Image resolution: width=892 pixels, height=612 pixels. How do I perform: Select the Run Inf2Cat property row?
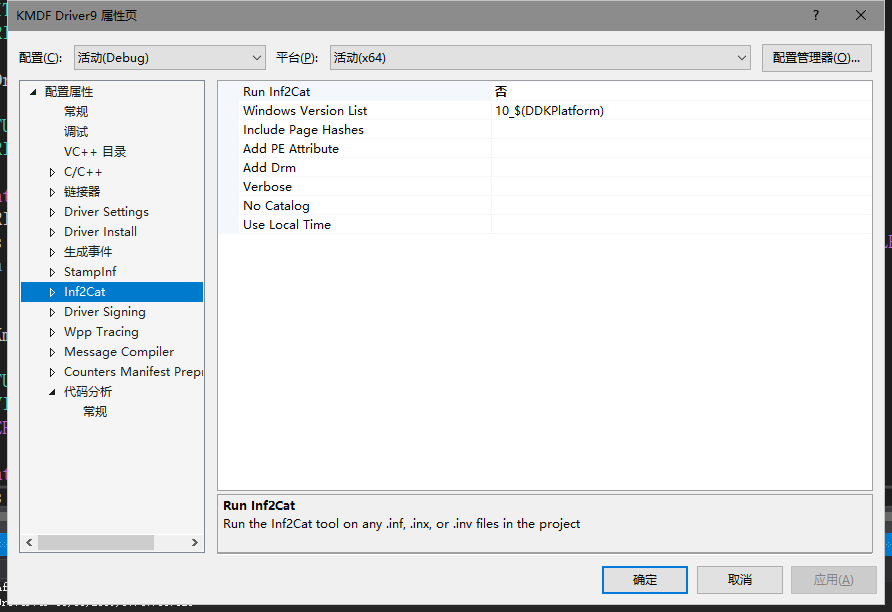(544, 92)
